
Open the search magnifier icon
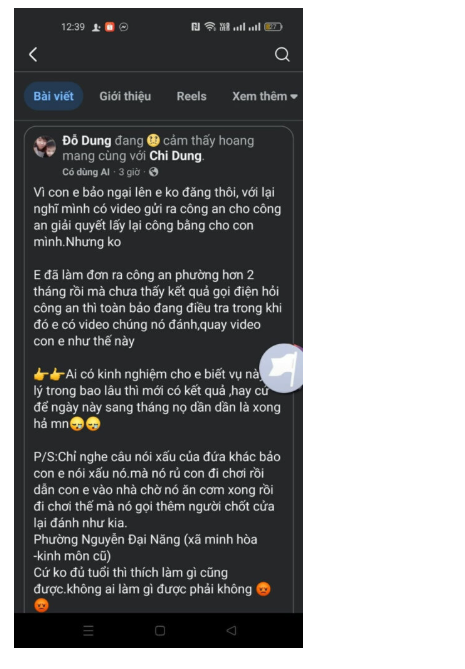coord(282,55)
